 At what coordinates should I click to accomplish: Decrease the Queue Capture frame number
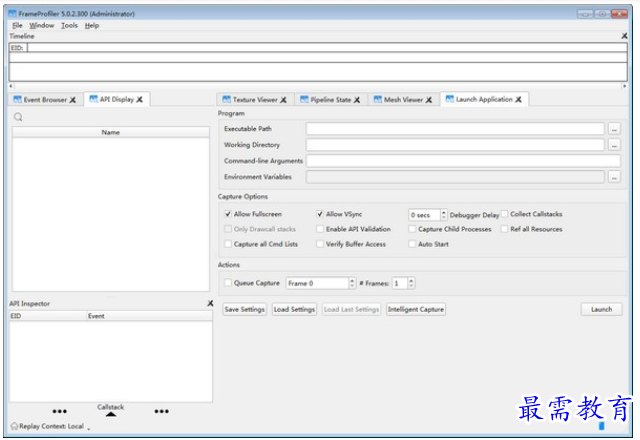(x=352, y=286)
